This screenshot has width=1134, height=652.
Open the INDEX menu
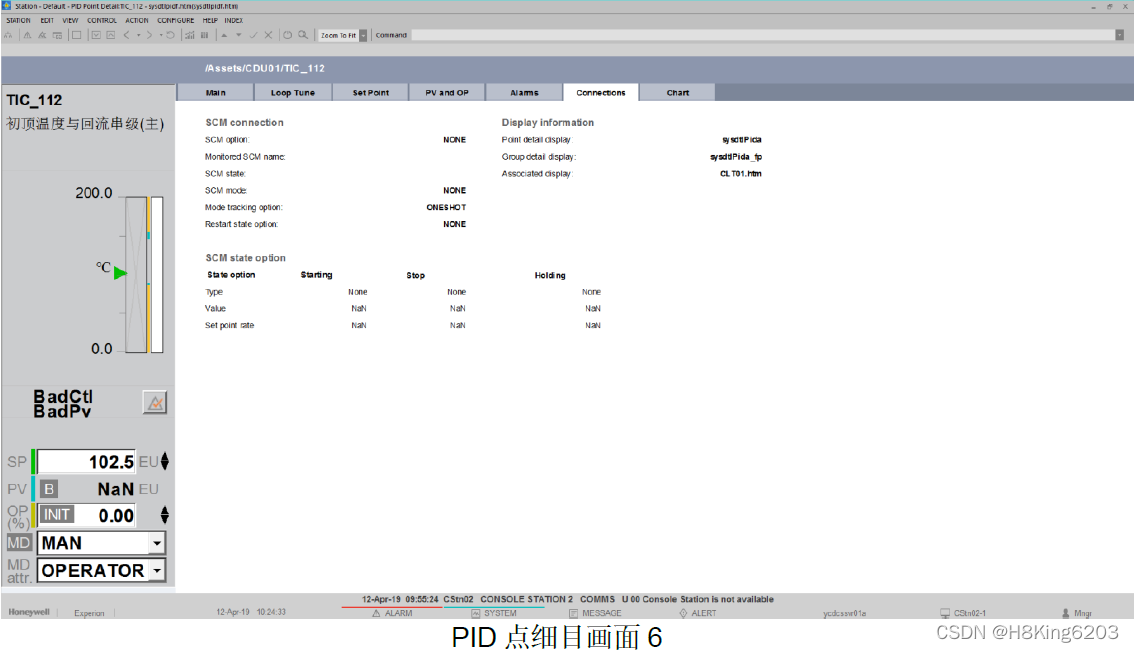234,20
